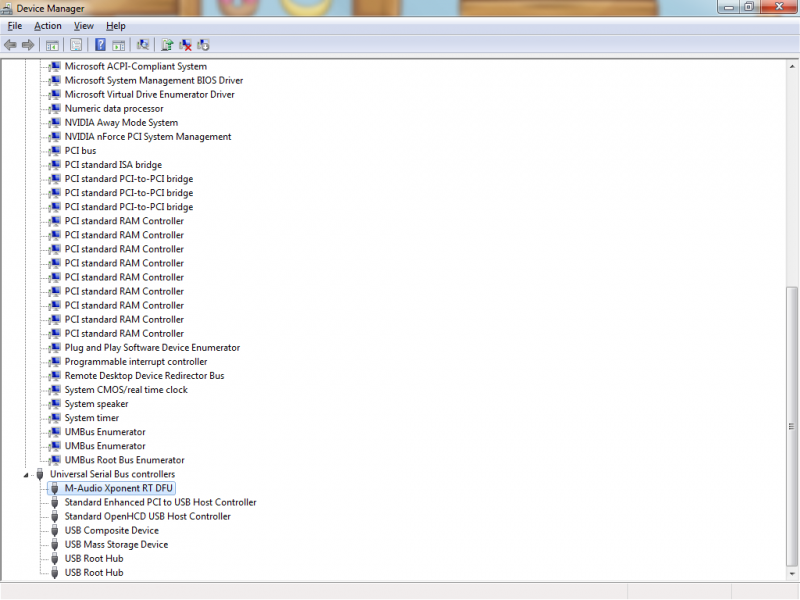Click the Update Driver Software icon
The width and height of the screenshot is (800, 600).
(167, 45)
